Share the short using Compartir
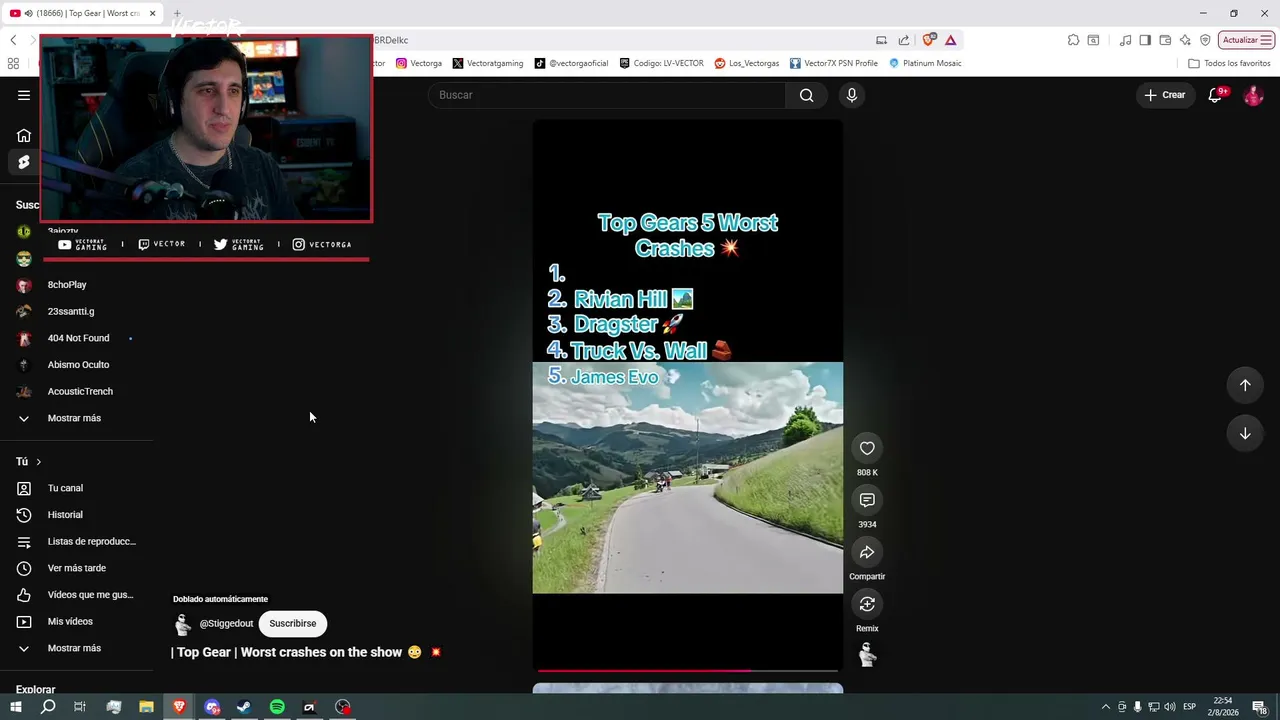Viewport: 1280px width, 720px height. [867, 552]
